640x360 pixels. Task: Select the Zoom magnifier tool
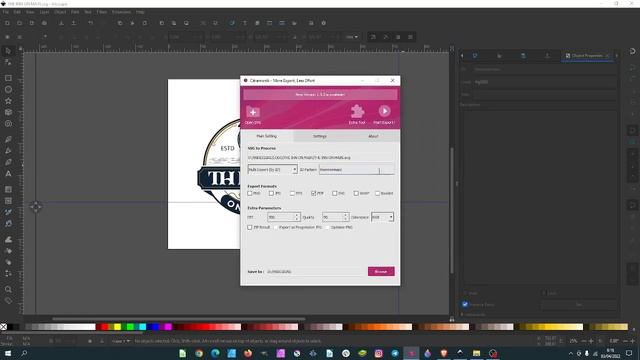tap(8, 289)
